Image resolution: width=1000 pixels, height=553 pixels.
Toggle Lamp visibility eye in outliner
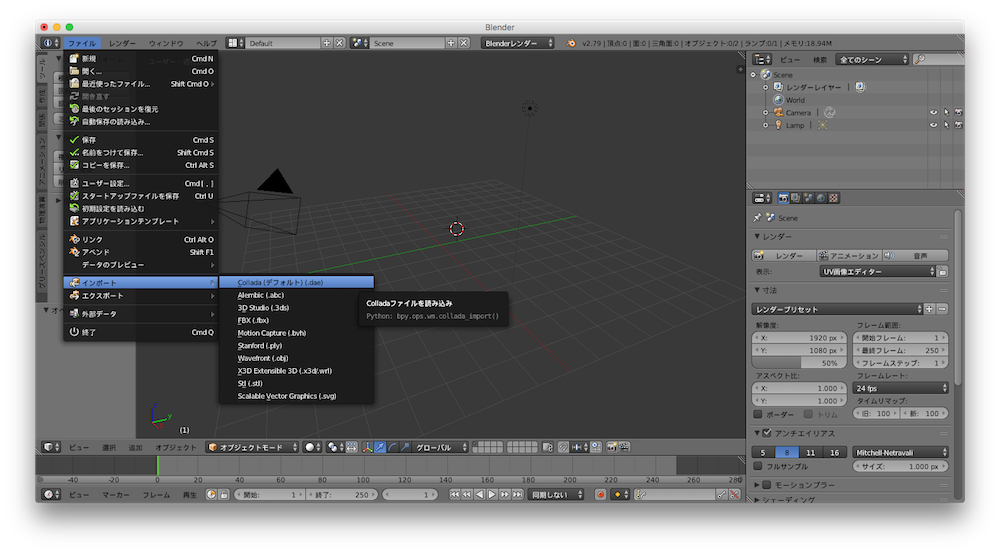coord(934,126)
